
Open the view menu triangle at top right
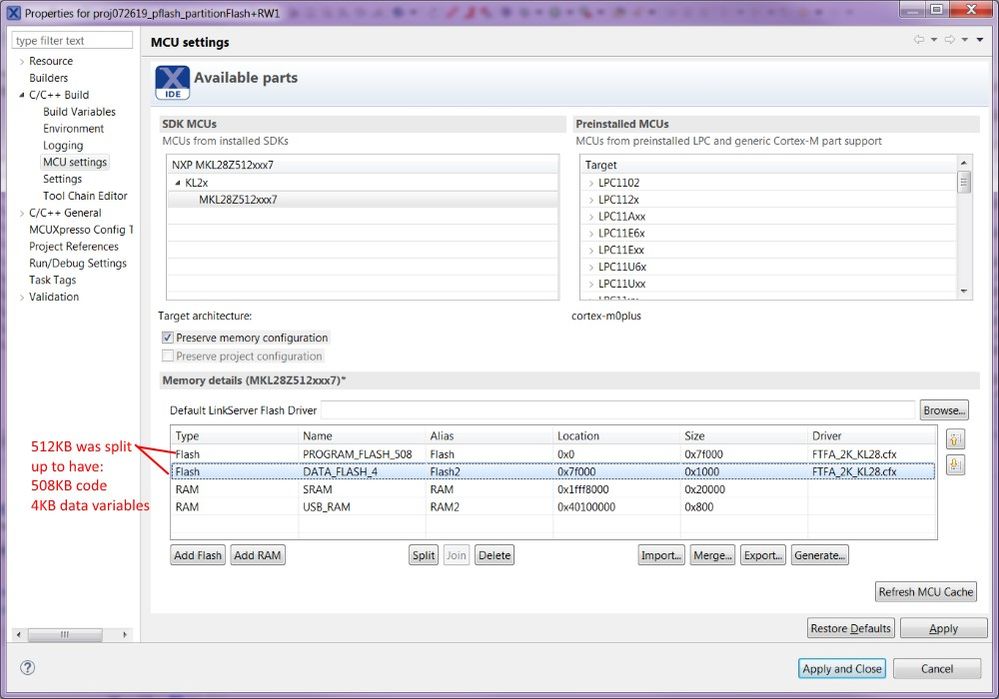click(x=979, y=40)
